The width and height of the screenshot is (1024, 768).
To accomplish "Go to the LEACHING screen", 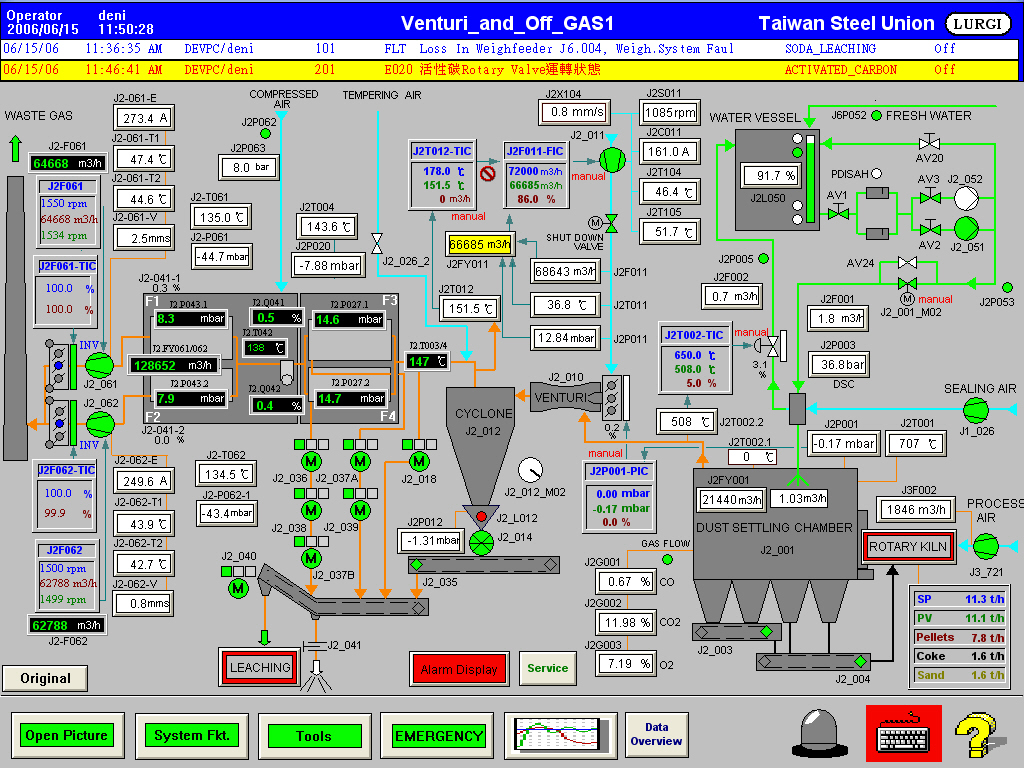I will point(260,667).
